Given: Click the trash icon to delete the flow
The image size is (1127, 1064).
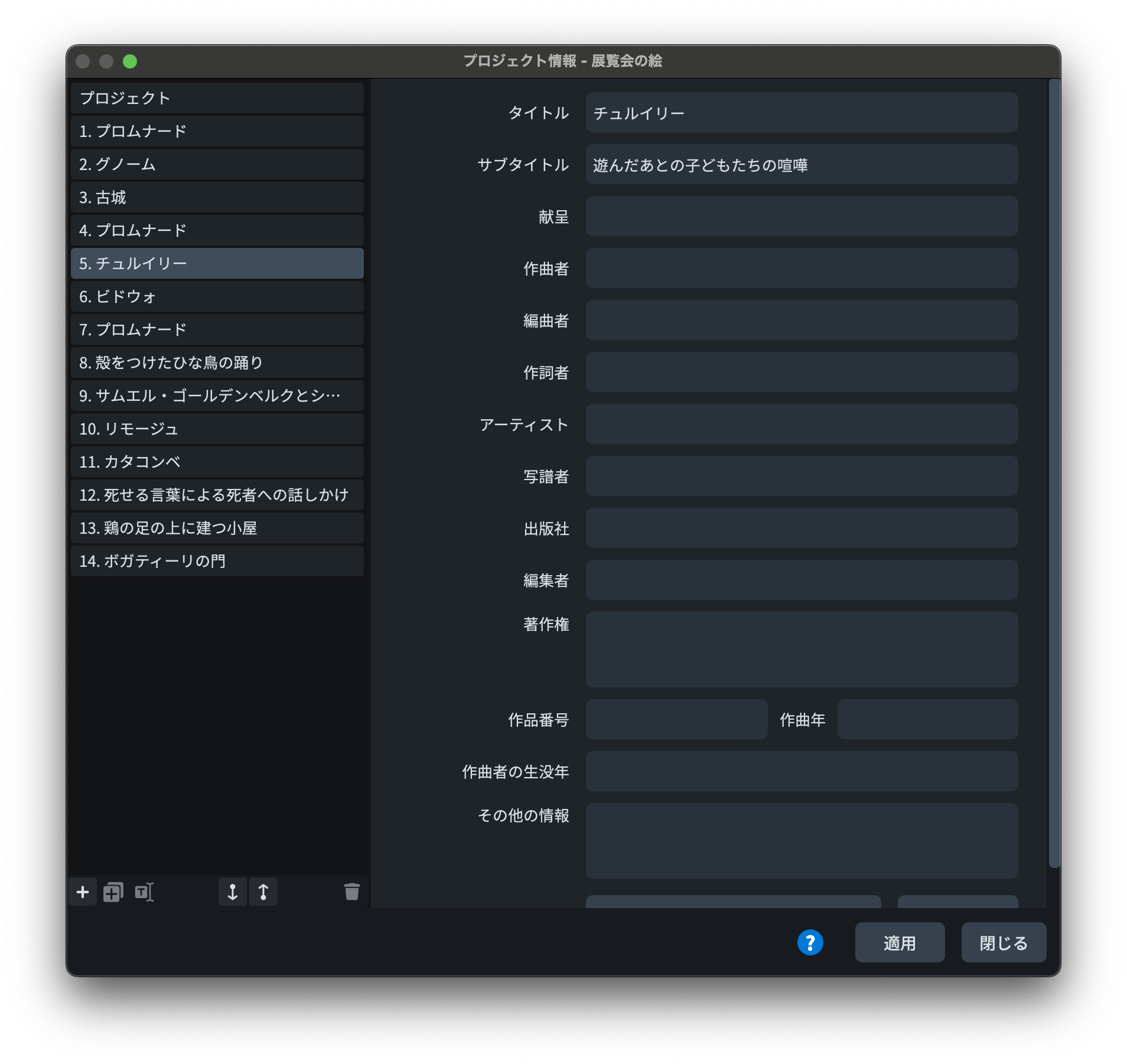Looking at the screenshot, I should [x=351, y=892].
